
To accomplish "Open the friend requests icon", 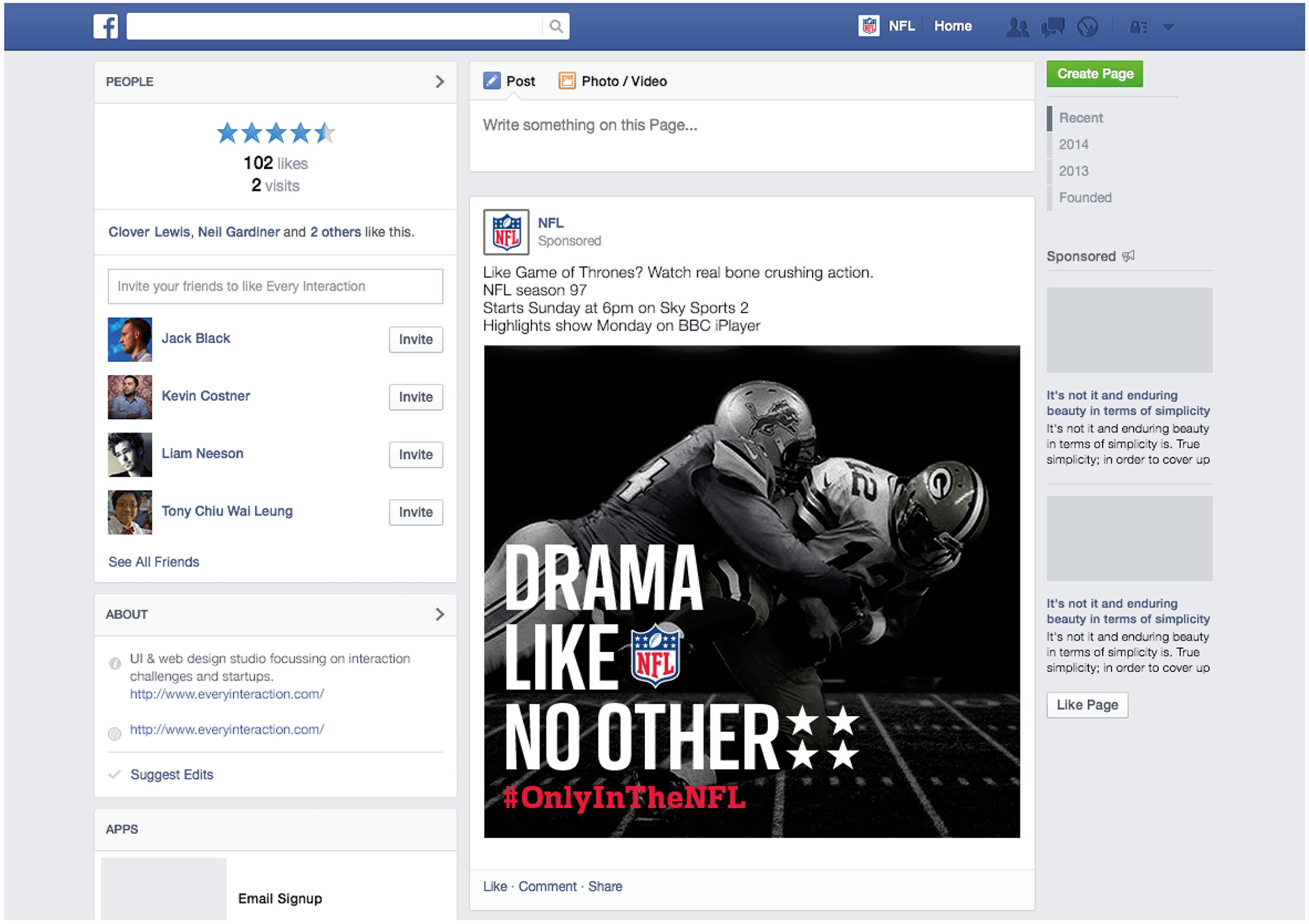I will point(1017,27).
